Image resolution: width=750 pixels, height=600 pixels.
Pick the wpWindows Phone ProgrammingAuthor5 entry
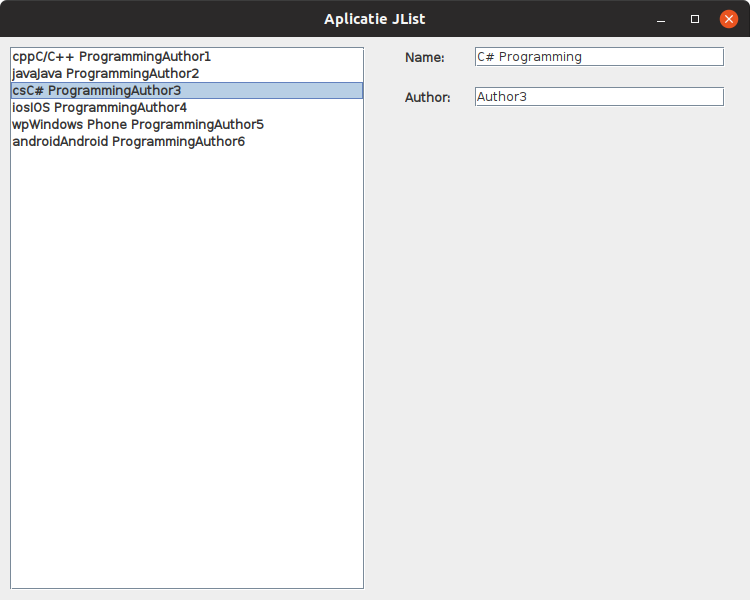138,125
